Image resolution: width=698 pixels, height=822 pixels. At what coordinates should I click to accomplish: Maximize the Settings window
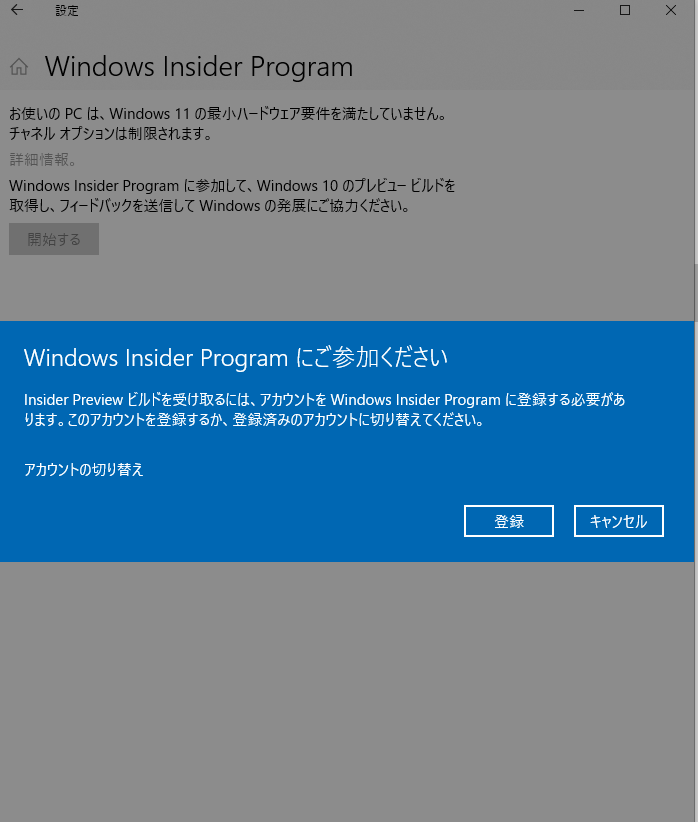(x=625, y=10)
